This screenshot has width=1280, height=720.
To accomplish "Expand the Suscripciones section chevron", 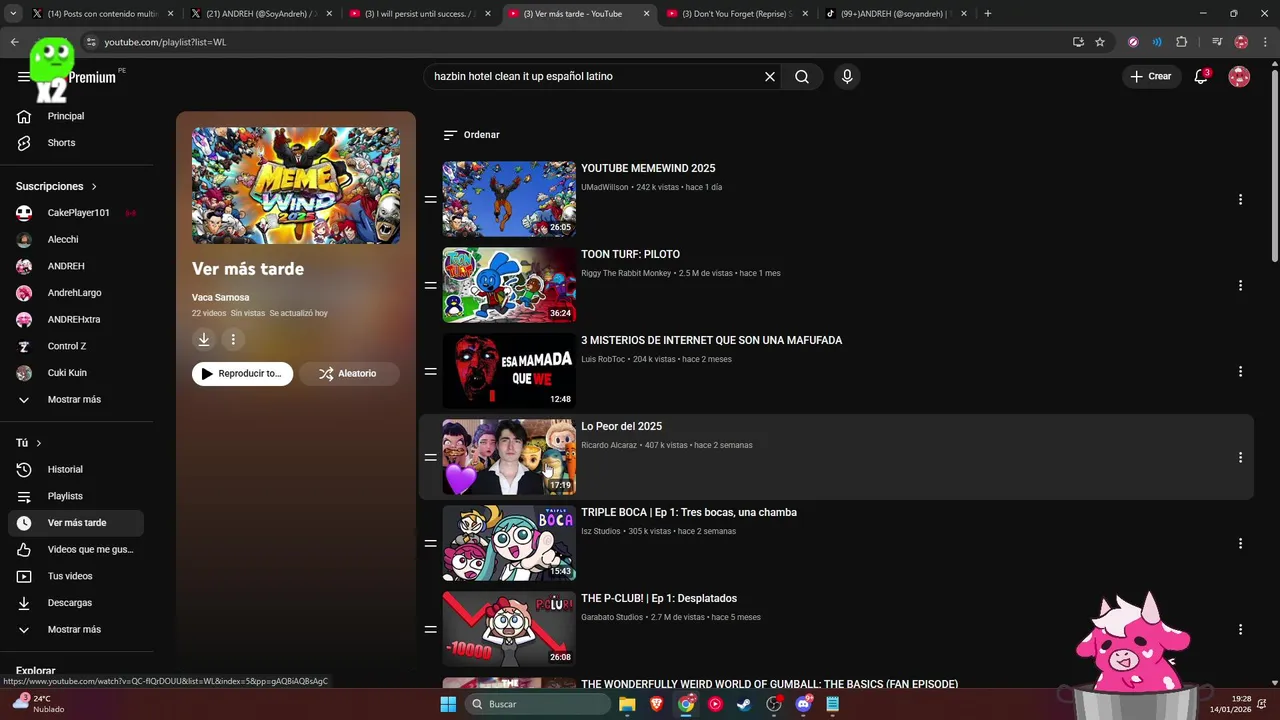I will 94,187.
